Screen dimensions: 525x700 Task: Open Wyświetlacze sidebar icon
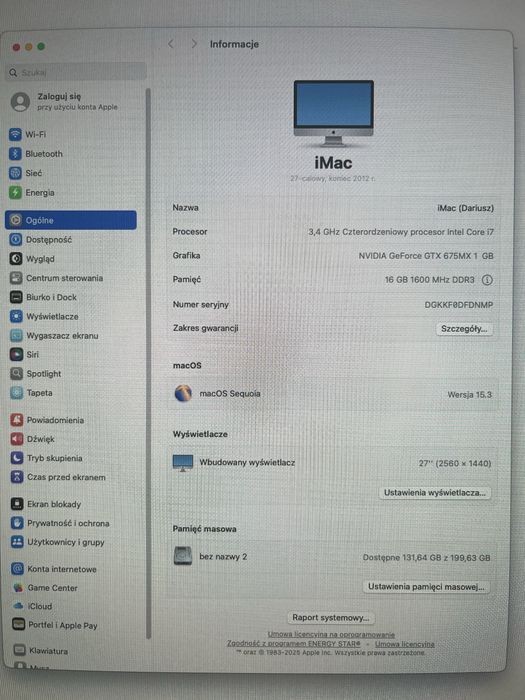16,316
